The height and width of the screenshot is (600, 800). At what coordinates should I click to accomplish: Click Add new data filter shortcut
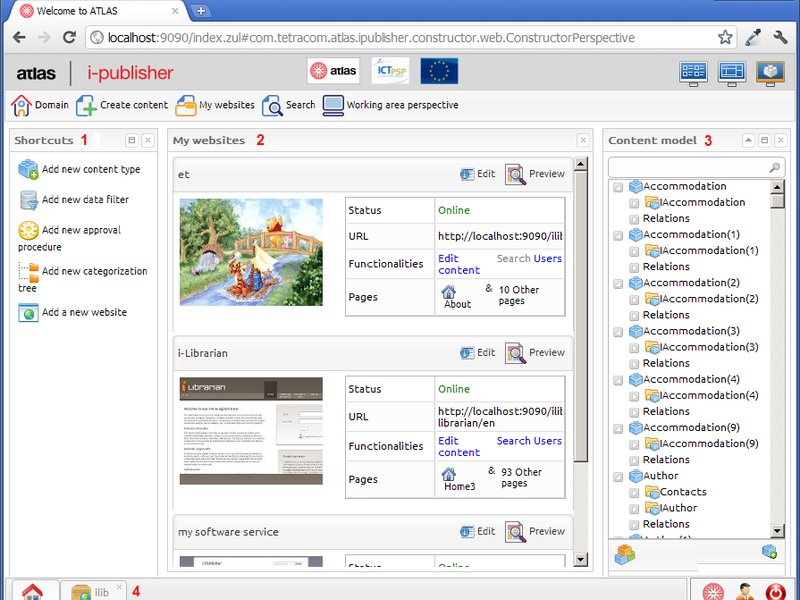click(73, 199)
